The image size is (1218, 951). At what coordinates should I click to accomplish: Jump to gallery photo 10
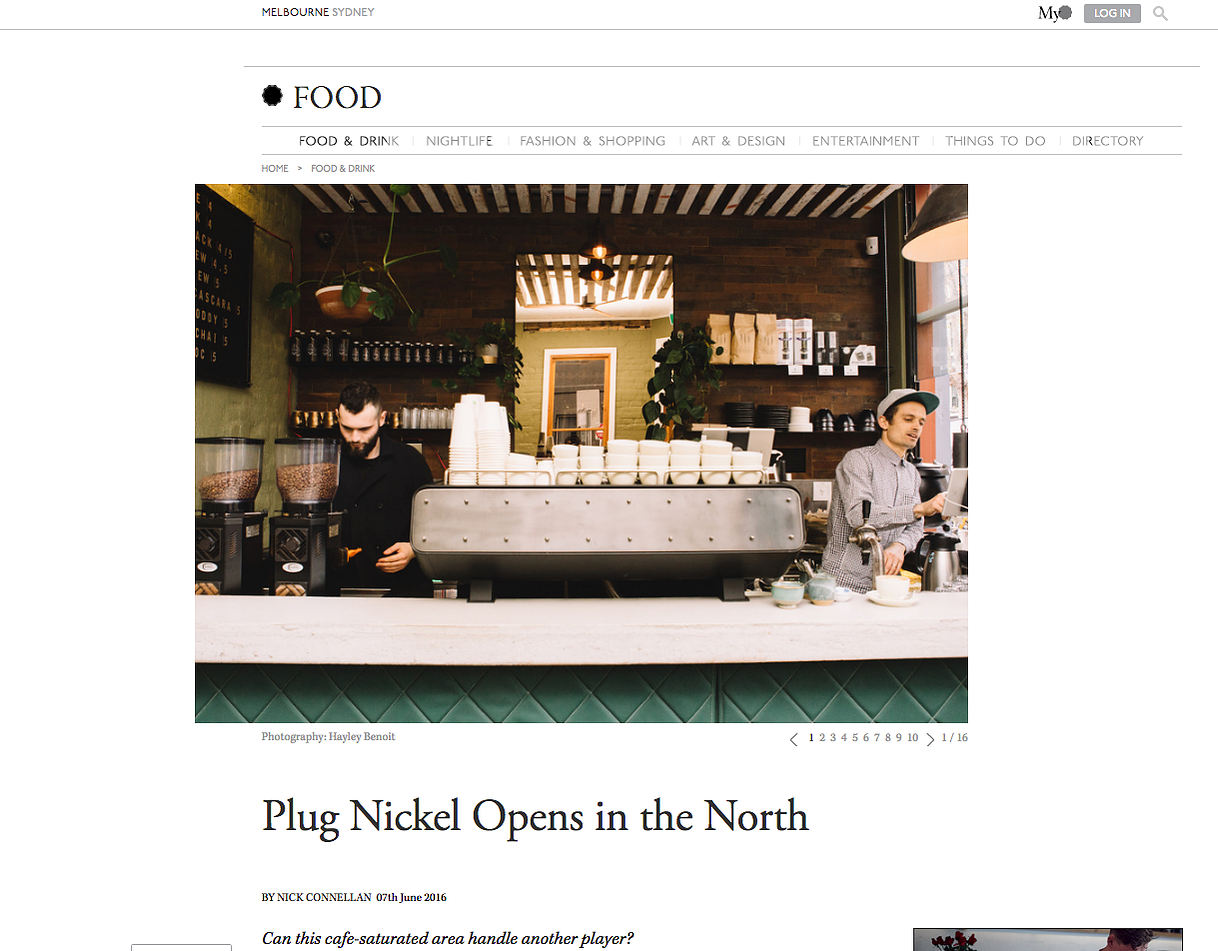coord(912,738)
